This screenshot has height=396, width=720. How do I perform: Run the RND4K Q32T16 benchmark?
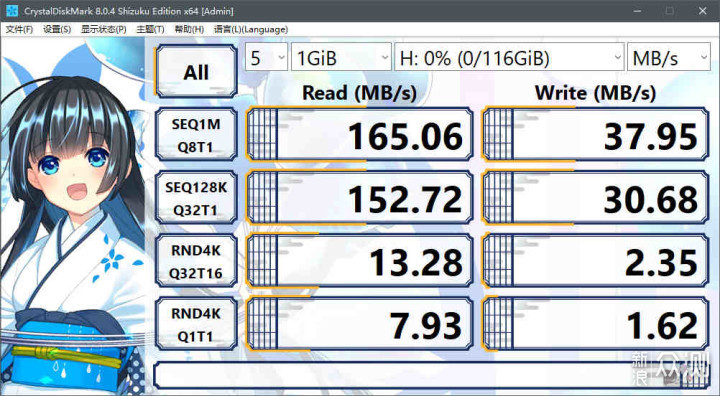pos(196,261)
